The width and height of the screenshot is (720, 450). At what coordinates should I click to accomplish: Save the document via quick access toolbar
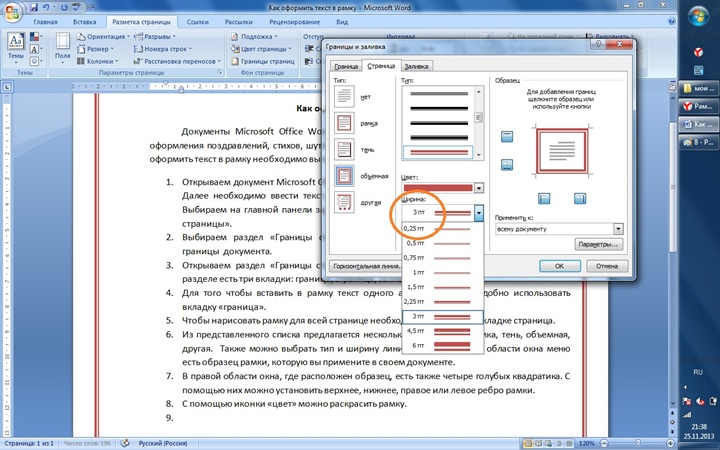coord(34,7)
